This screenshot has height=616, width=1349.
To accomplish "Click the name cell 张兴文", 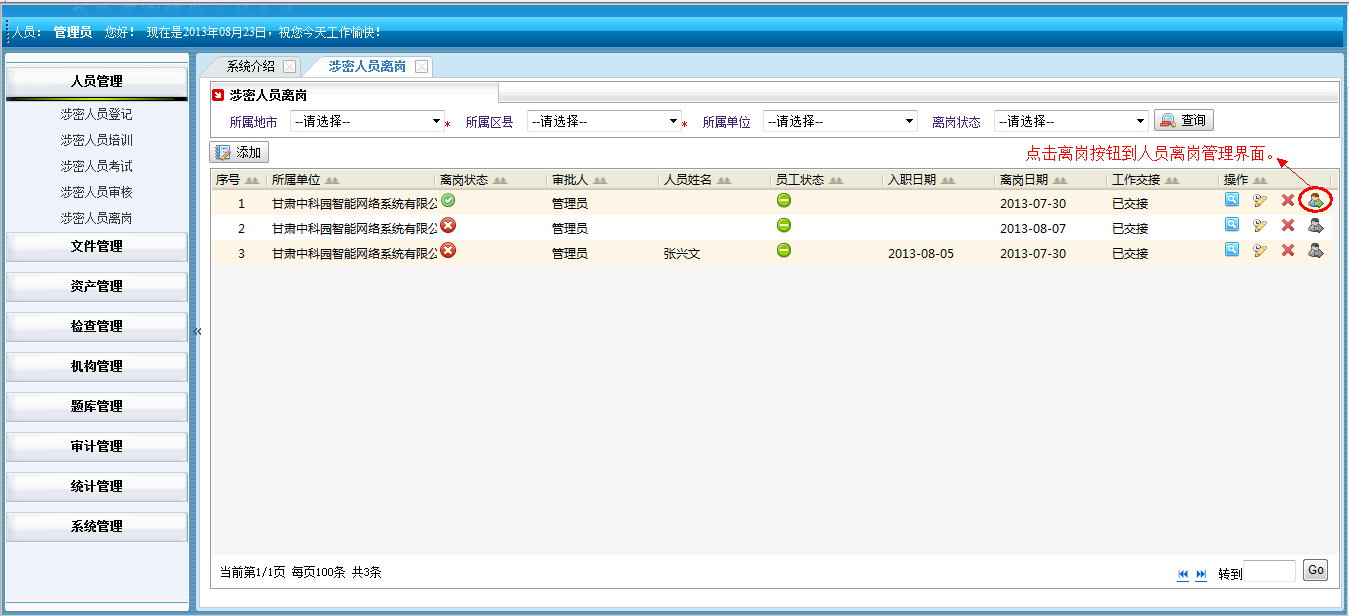I will [682, 254].
